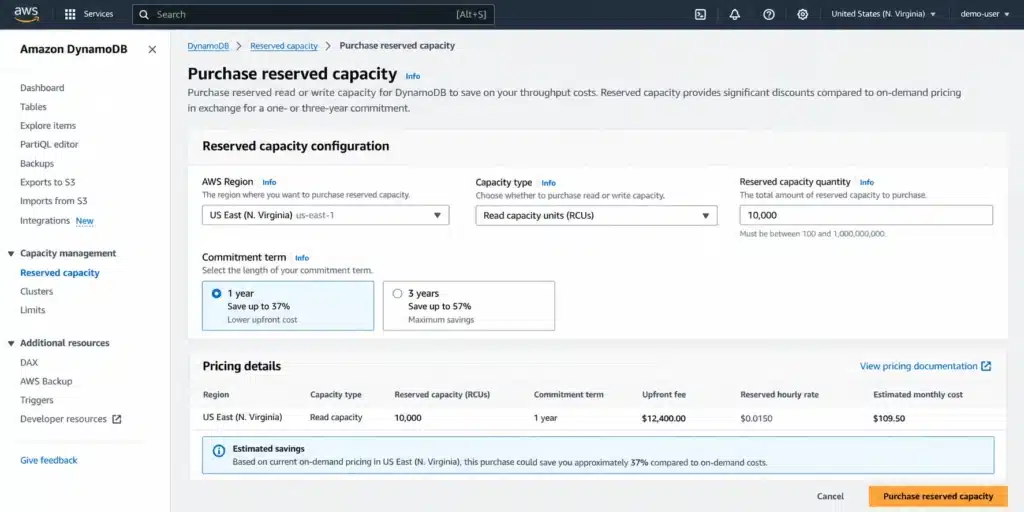Open Imports from S3 in the sidebar
This screenshot has height=512, width=1024.
[x=54, y=201]
